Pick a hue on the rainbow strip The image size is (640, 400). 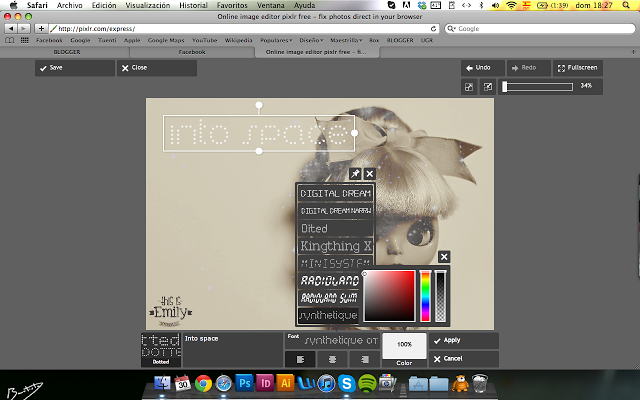click(425, 296)
